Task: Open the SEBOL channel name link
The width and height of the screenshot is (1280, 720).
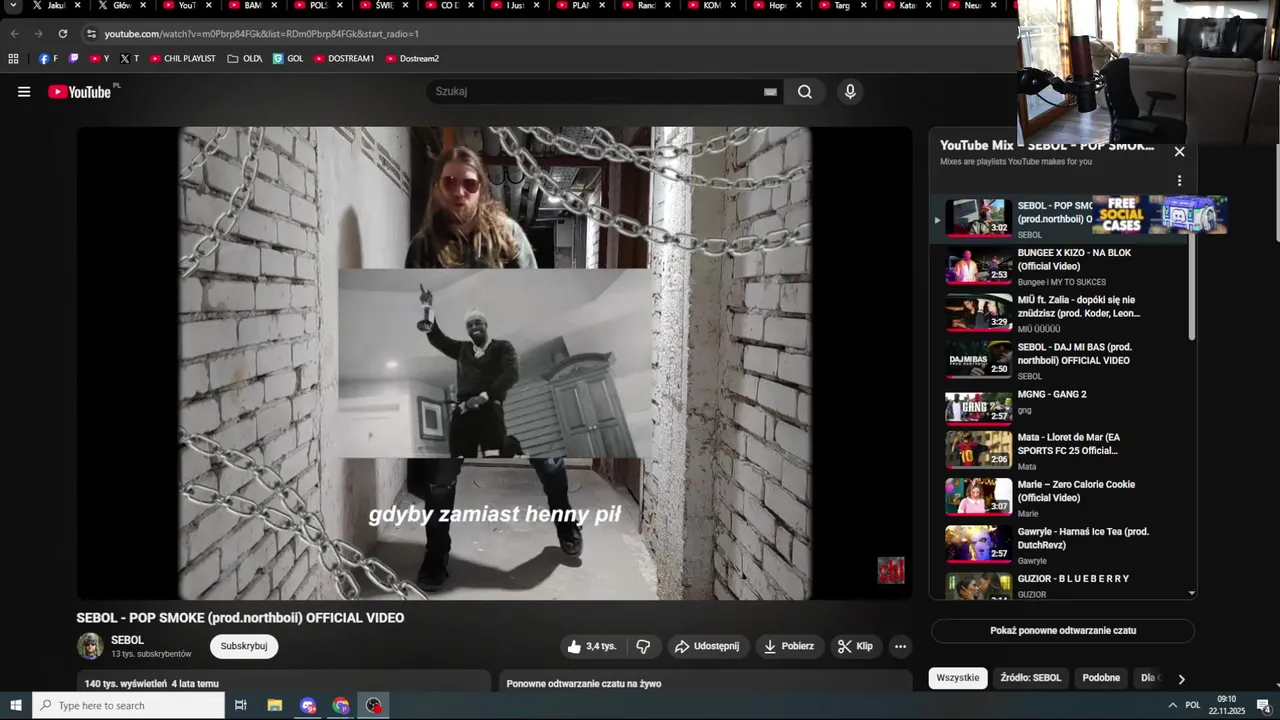Action: tap(127, 640)
